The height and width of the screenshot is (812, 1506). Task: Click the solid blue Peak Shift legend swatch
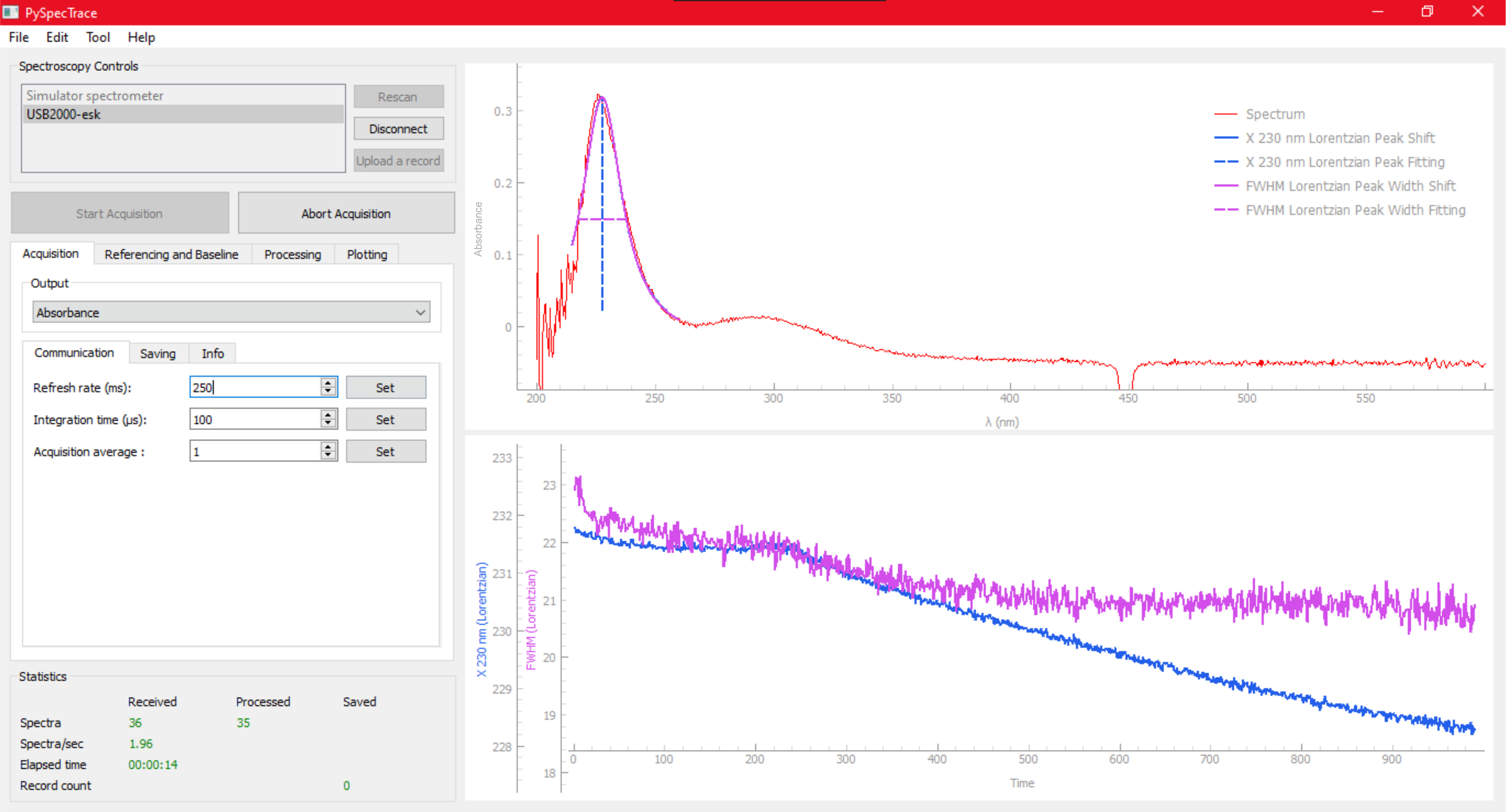pyautogui.click(x=1226, y=138)
